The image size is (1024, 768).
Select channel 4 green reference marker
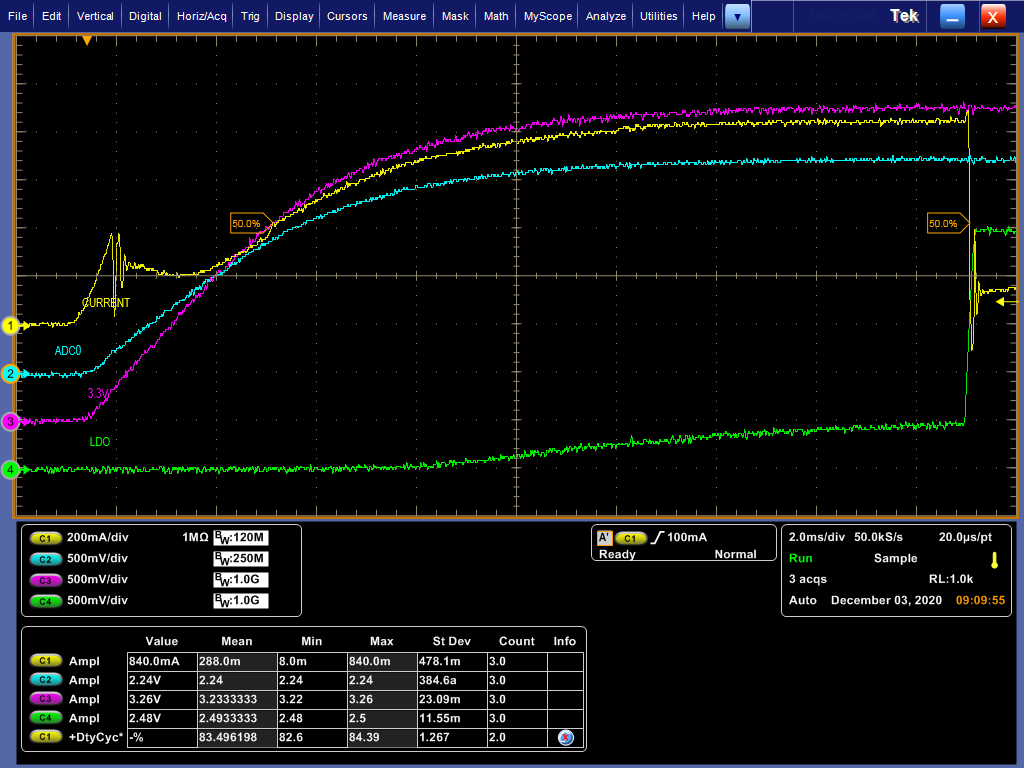(10, 470)
